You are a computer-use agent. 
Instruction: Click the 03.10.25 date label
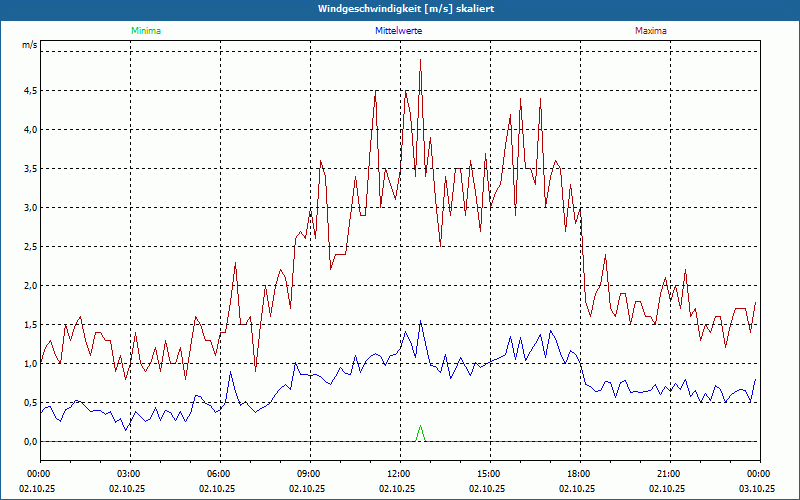point(757,488)
